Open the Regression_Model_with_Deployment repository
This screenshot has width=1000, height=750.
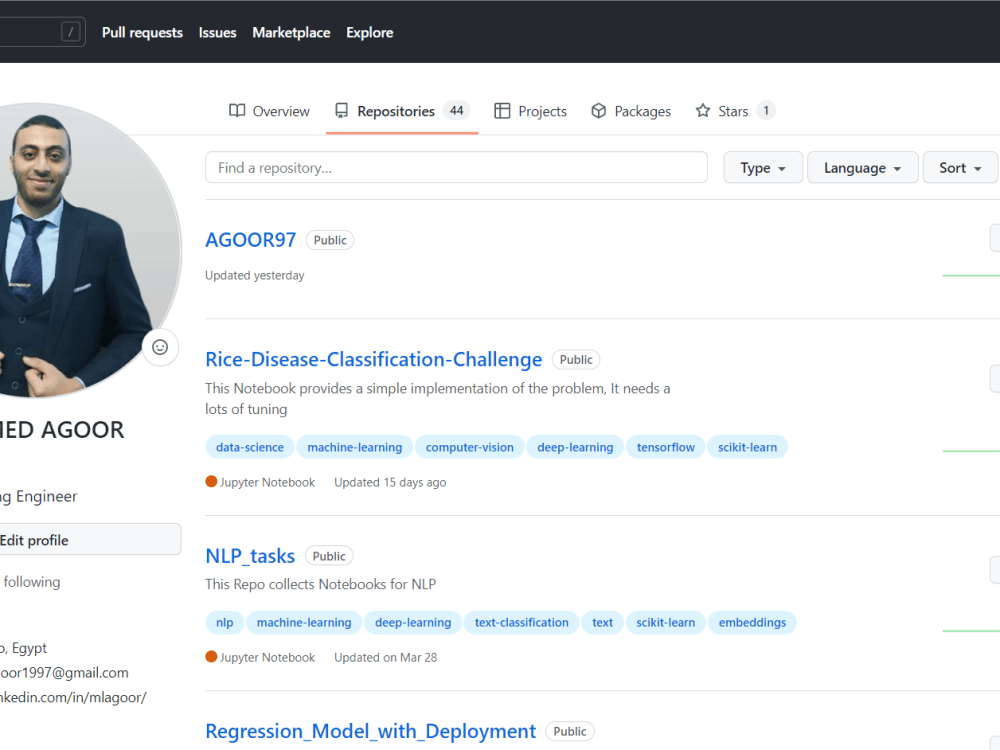click(x=370, y=731)
